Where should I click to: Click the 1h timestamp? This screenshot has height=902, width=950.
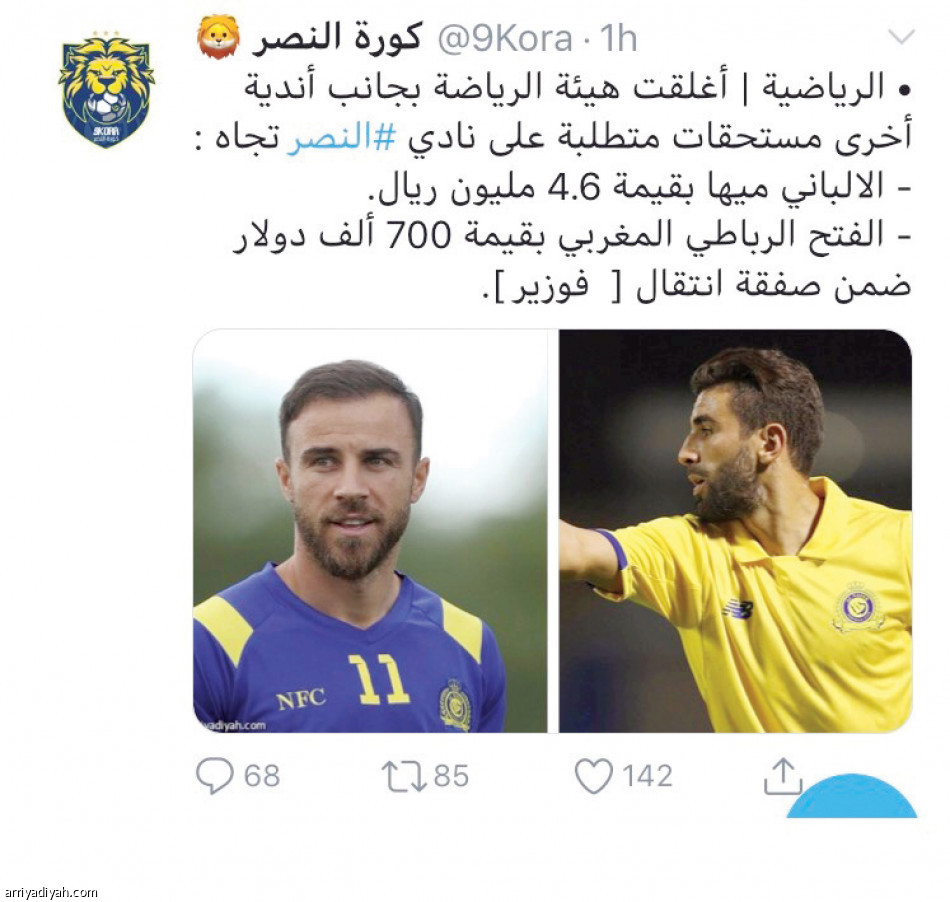click(619, 39)
